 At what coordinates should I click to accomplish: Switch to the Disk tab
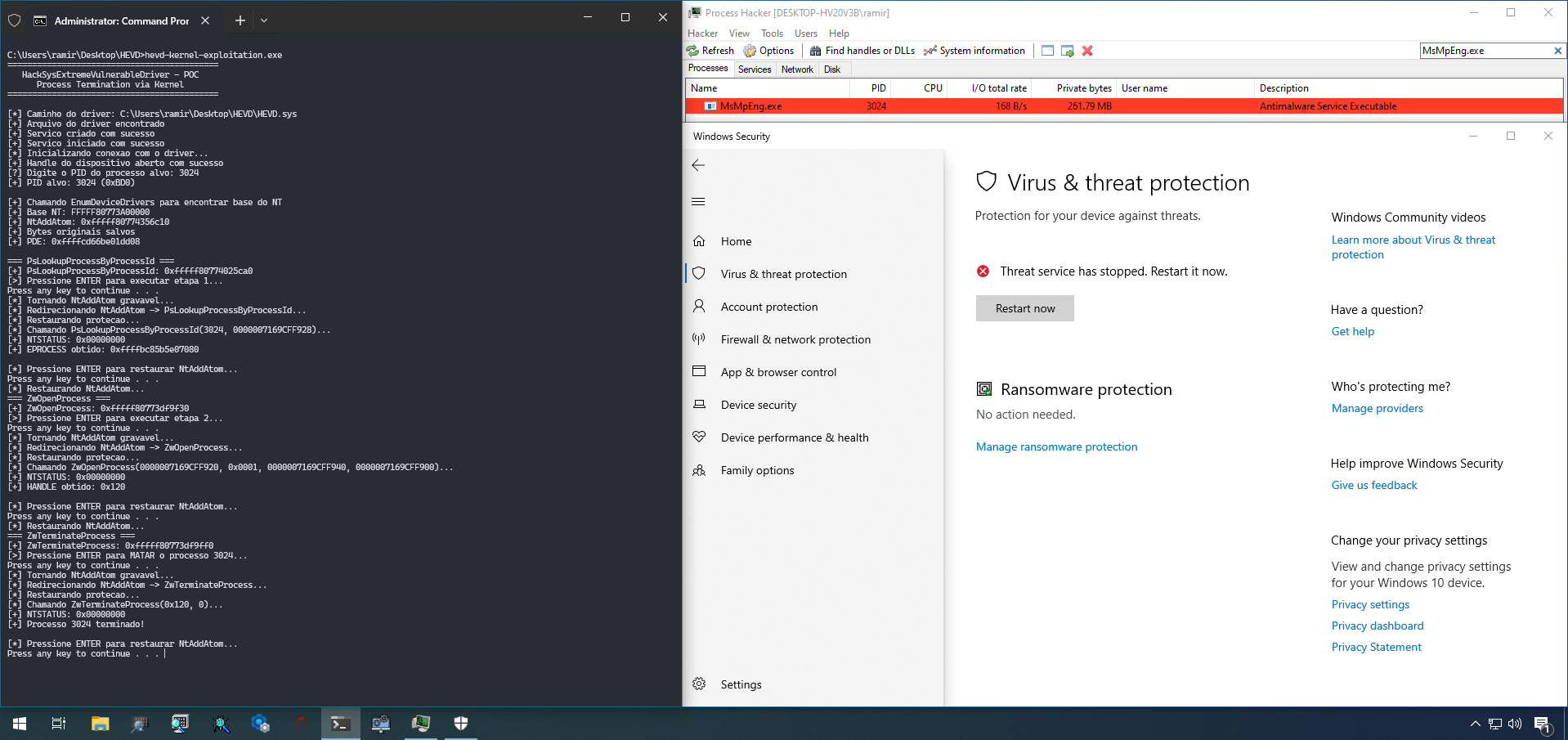pos(832,70)
